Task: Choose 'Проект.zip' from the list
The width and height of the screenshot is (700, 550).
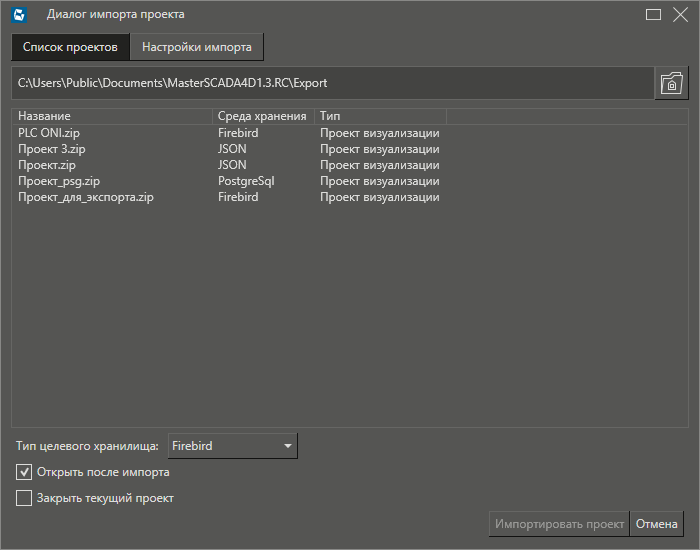Action: pos(47,165)
